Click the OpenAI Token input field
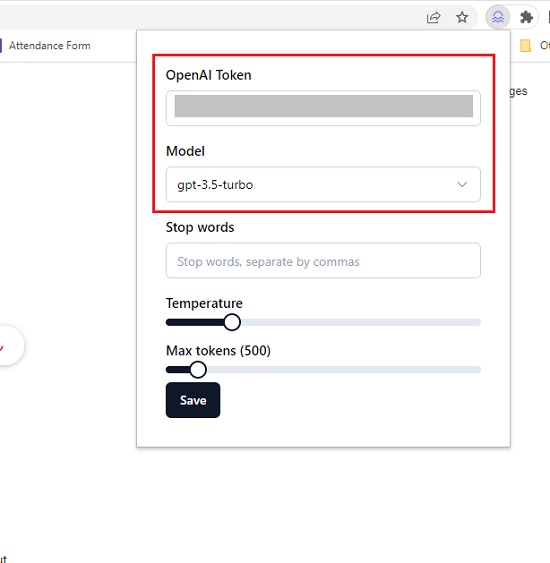The height and width of the screenshot is (563, 550). coord(323,108)
